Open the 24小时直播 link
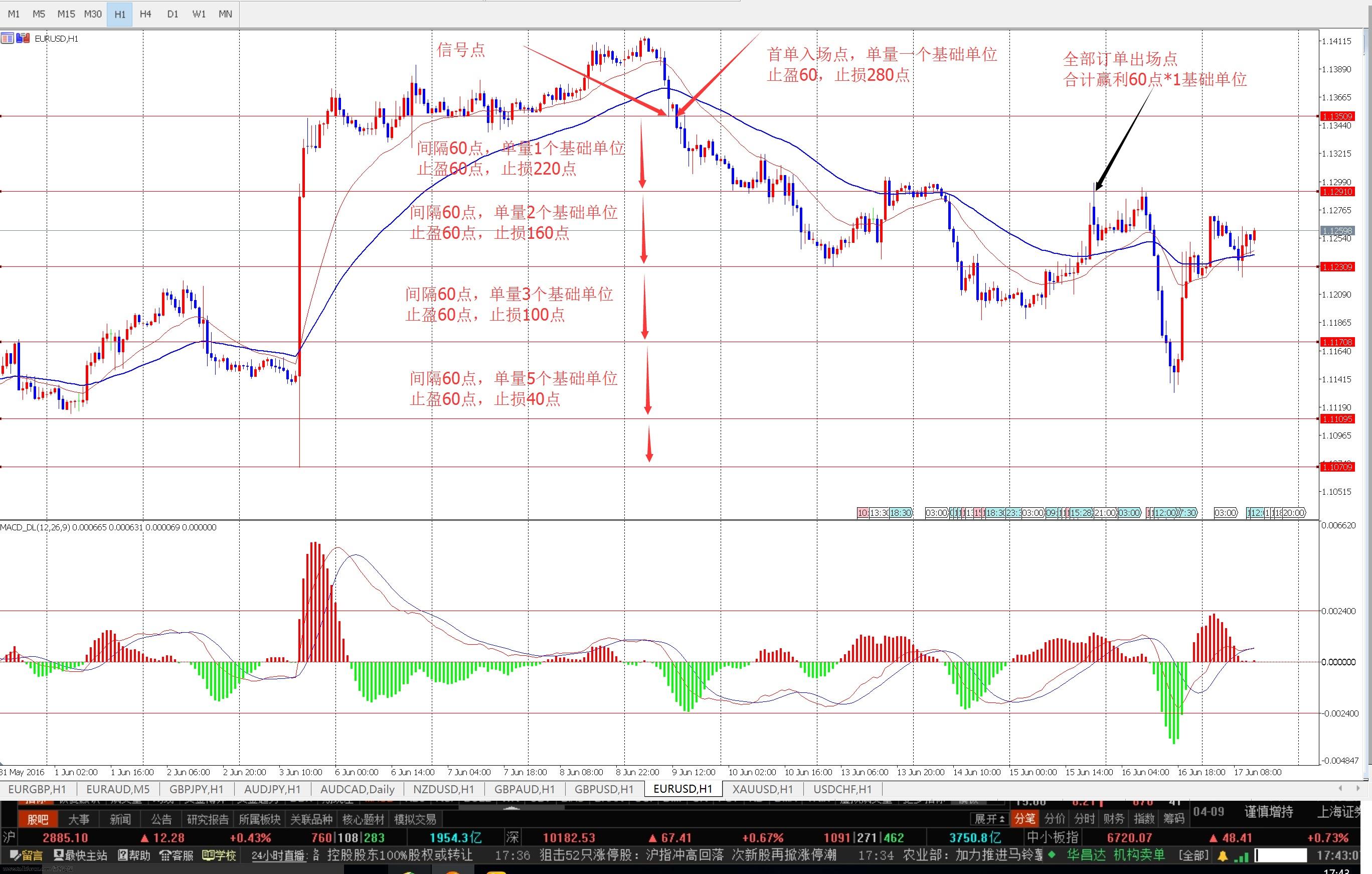This screenshot has height=874, width=1372. [279, 855]
